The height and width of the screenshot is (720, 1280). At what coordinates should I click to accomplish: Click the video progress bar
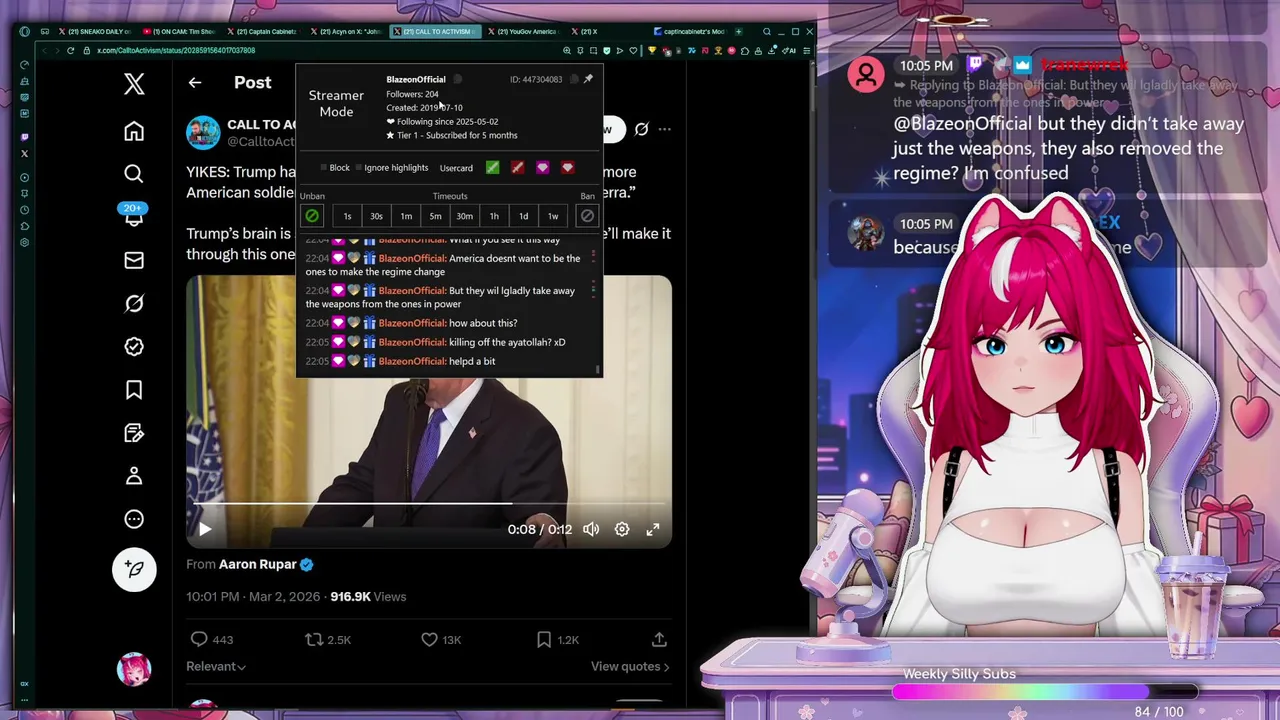click(x=429, y=504)
